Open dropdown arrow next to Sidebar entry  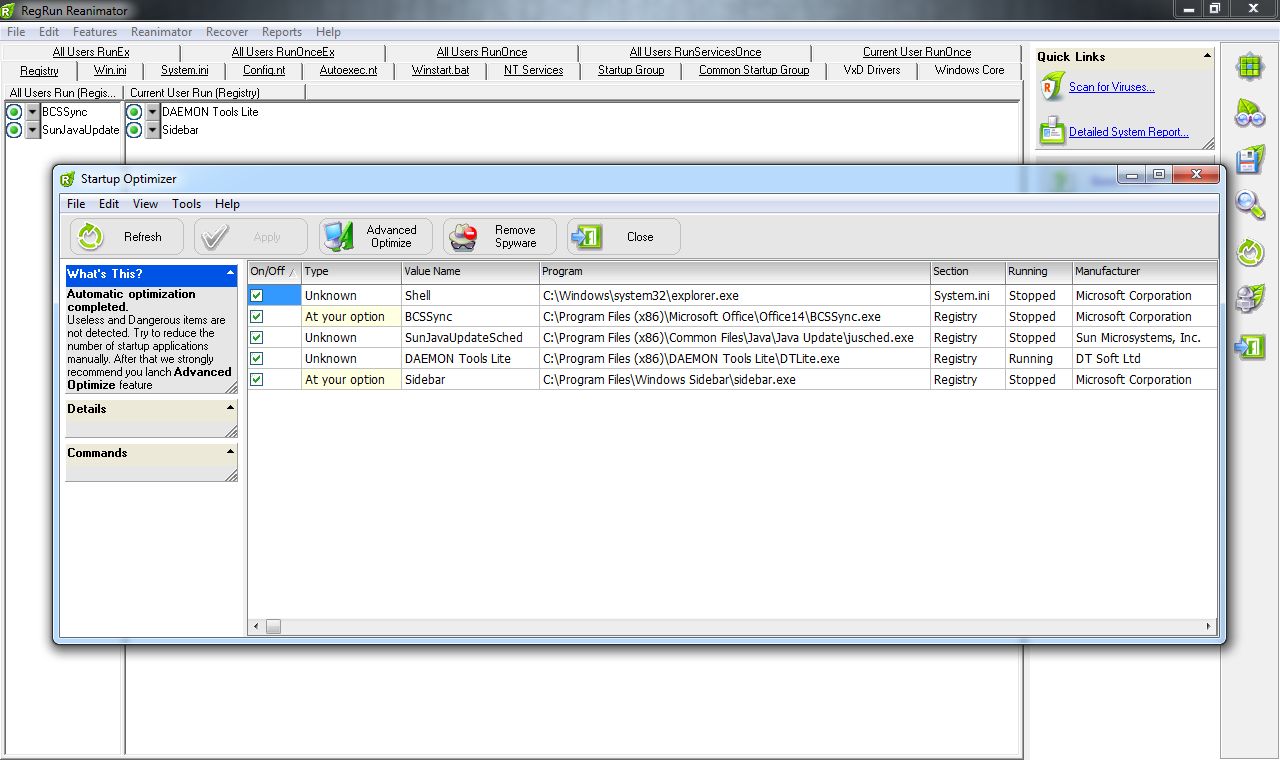pyautogui.click(x=152, y=130)
